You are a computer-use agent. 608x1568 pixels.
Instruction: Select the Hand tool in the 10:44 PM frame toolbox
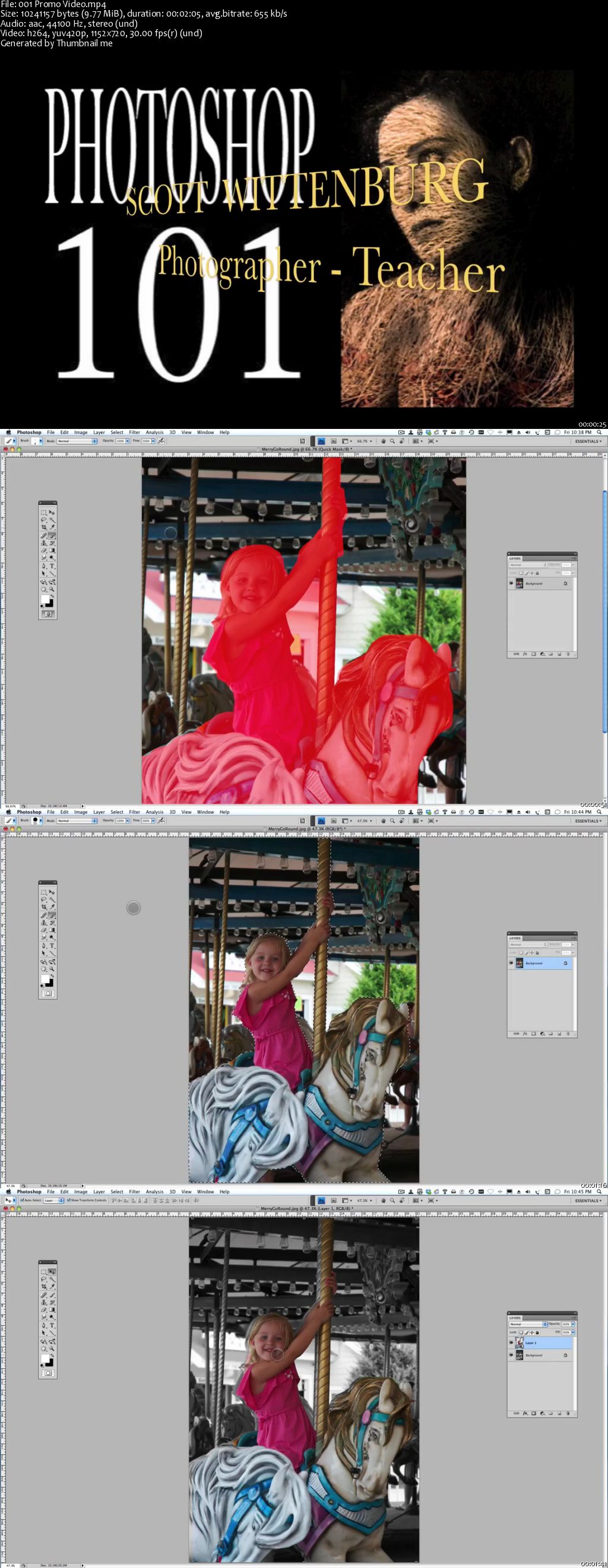tap(44, 968)
